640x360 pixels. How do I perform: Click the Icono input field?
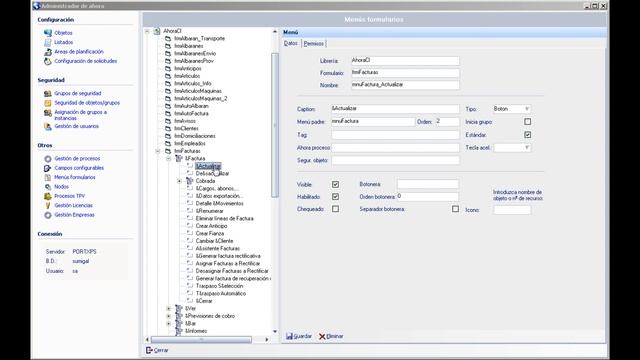coord(512,210)
